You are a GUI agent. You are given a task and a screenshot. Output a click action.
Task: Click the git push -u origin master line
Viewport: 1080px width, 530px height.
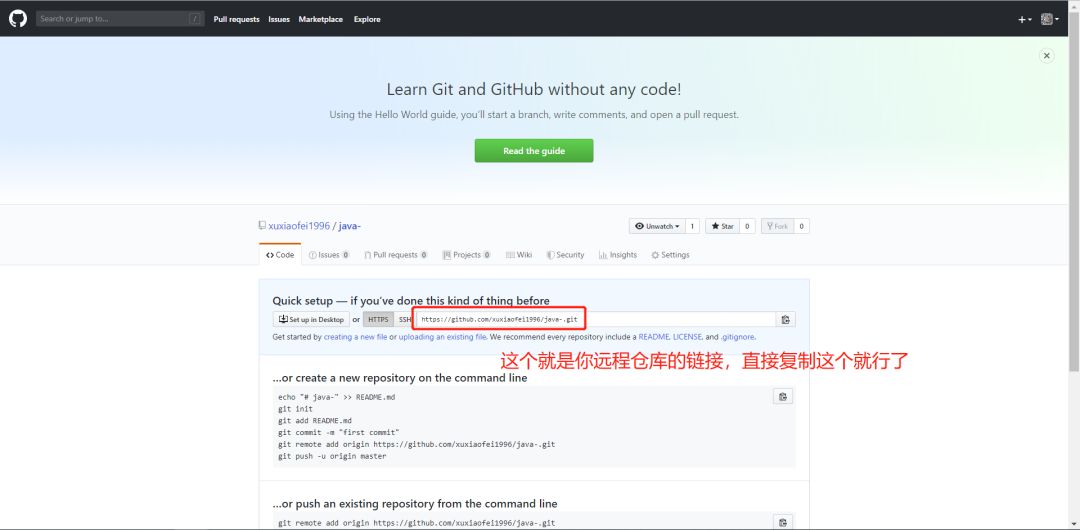332,456
